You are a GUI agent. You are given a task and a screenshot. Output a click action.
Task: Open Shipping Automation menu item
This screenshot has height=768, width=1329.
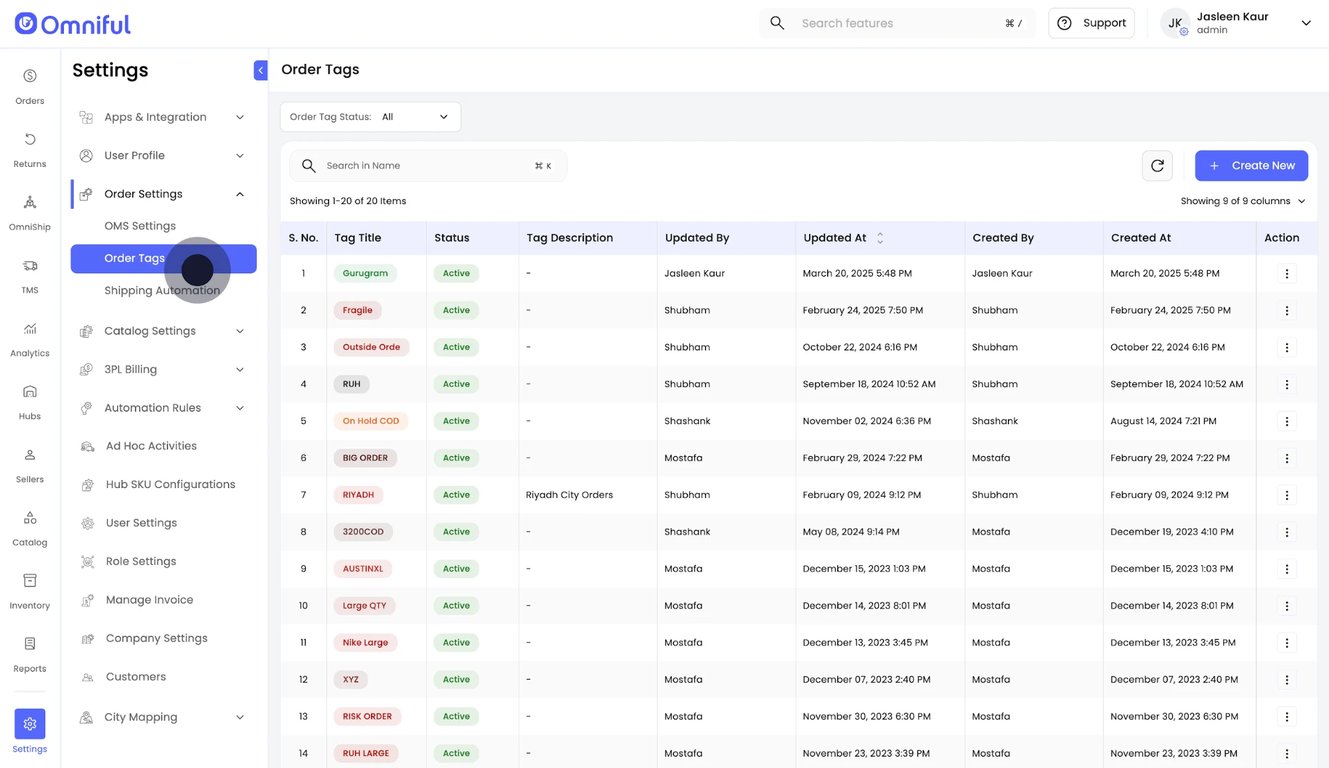(x=162, y=291)
